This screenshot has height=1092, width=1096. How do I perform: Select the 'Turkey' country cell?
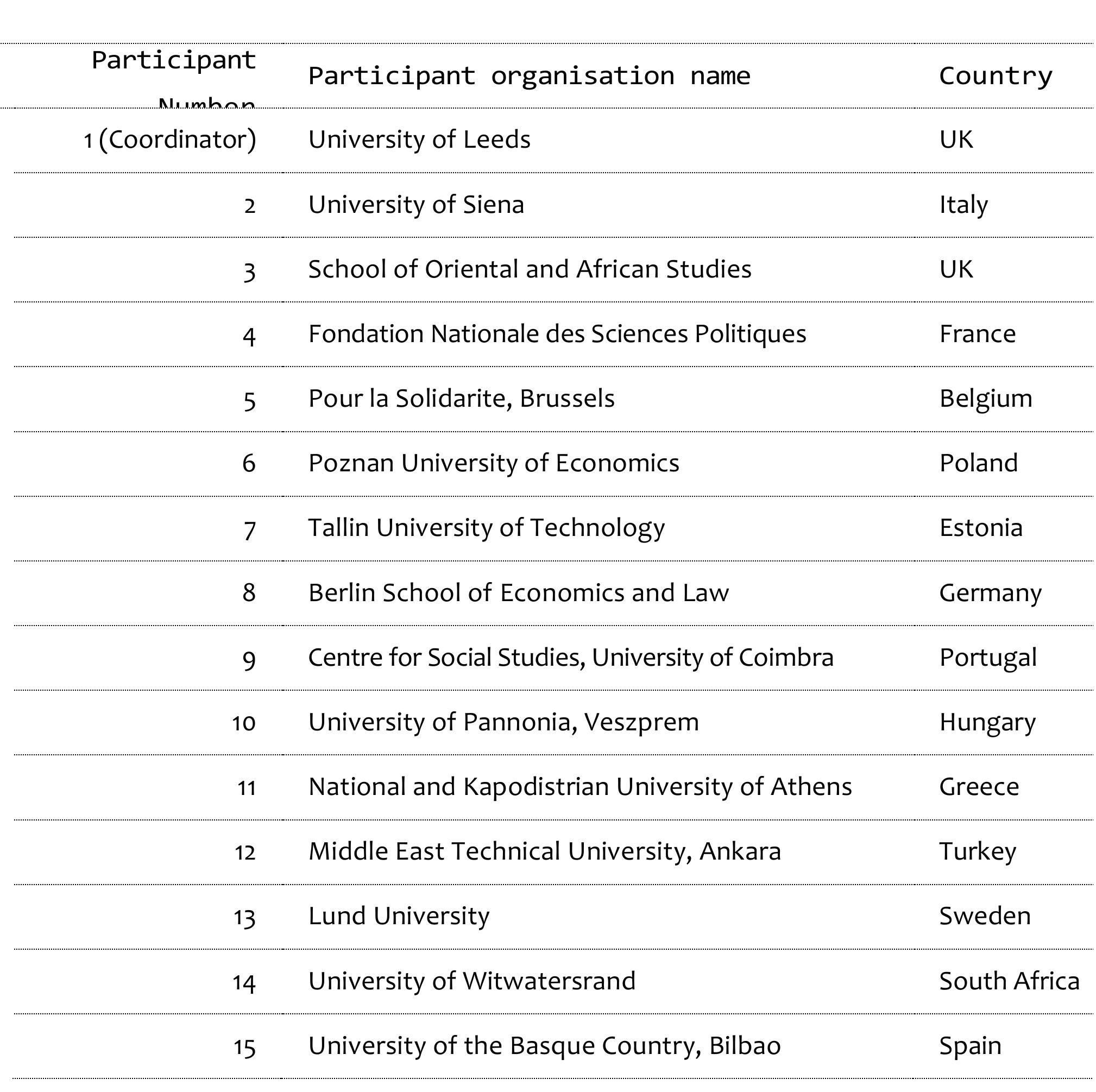(x=978, y=852)
